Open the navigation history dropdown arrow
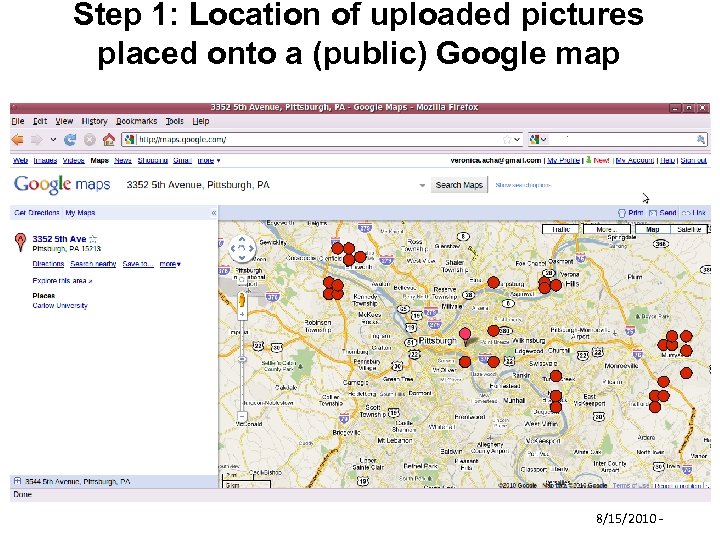 53,140
